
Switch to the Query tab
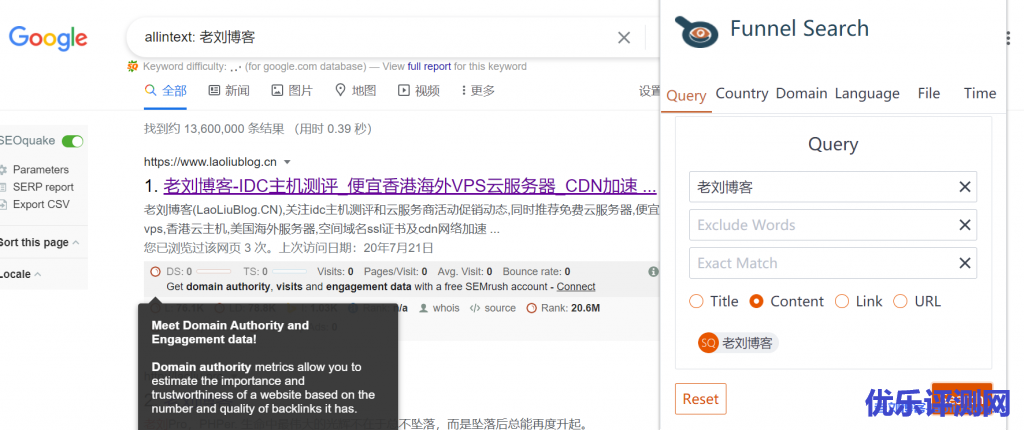point(686,95)
